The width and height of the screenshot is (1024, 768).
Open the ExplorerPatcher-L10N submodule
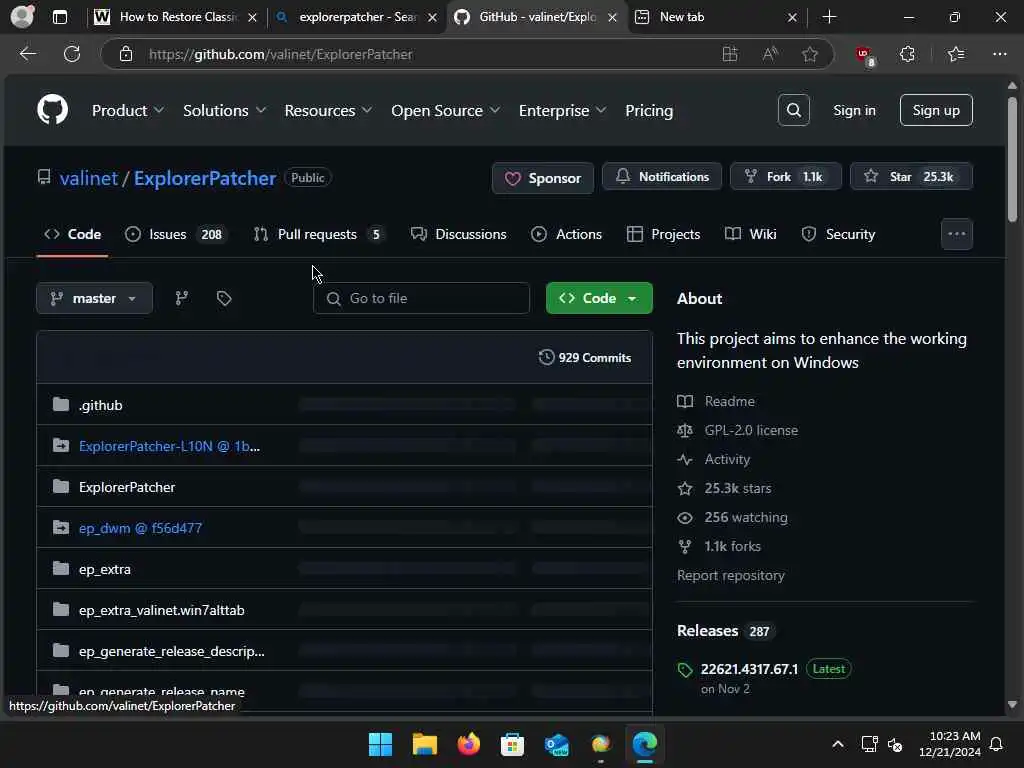169,446
